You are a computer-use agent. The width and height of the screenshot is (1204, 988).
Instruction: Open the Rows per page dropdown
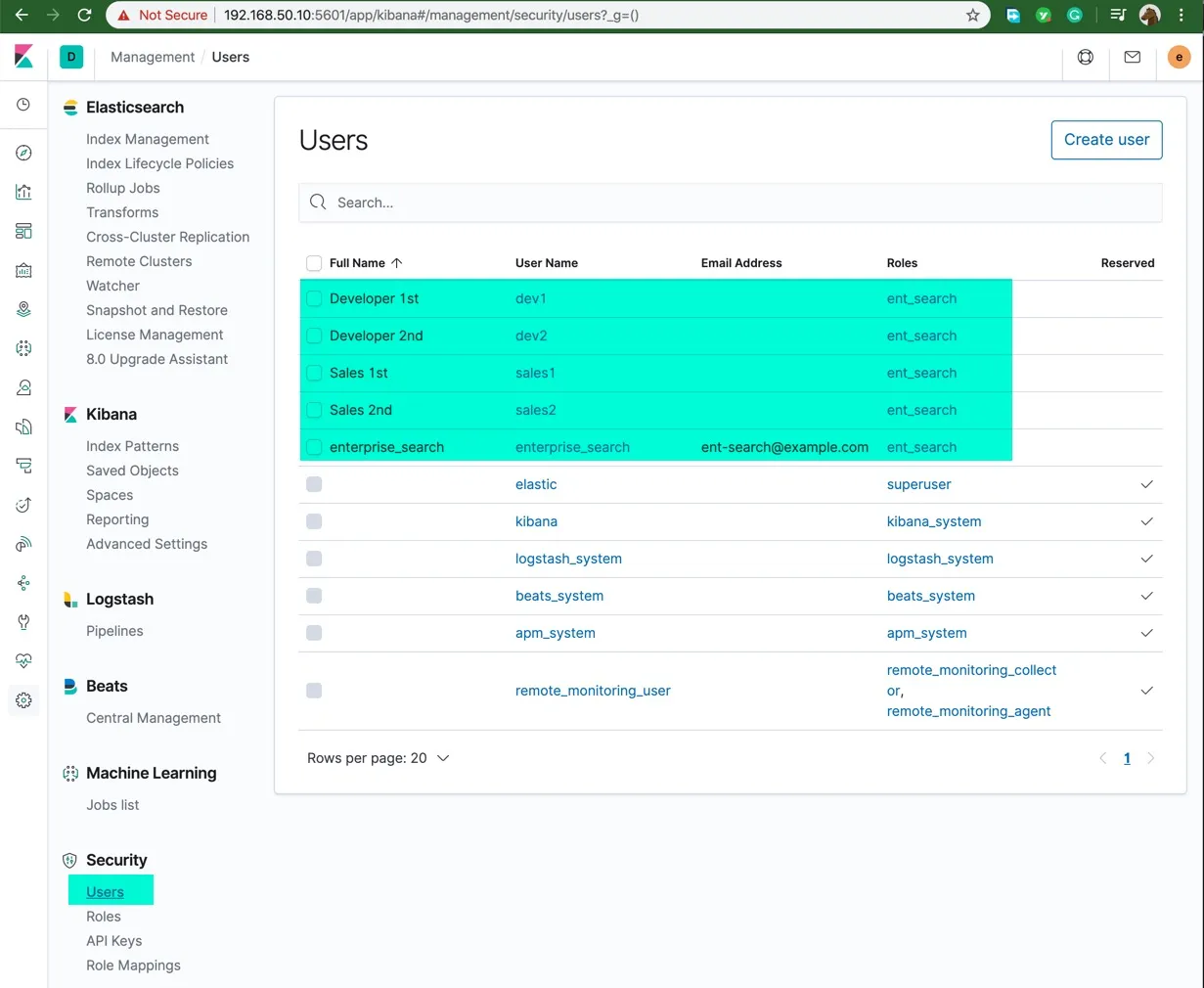[378, 758]
